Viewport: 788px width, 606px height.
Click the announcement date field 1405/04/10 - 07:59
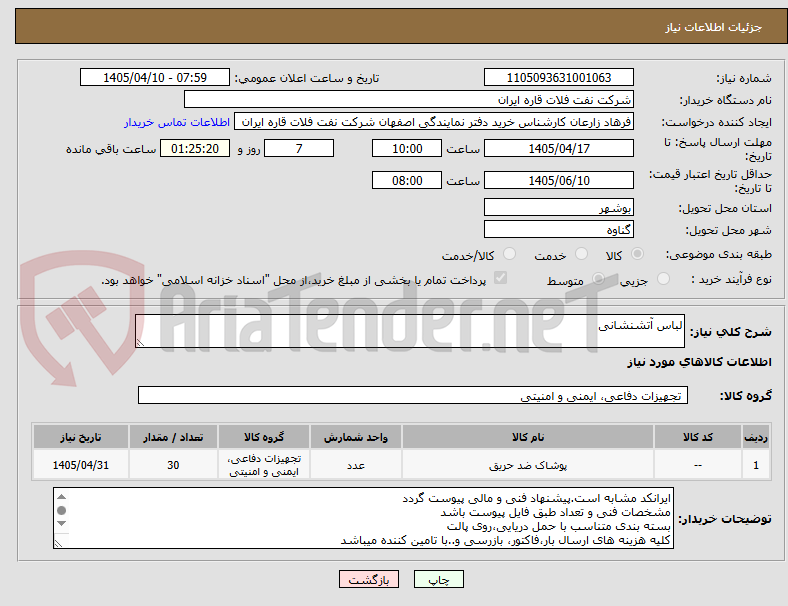click(x=155, y=77)
